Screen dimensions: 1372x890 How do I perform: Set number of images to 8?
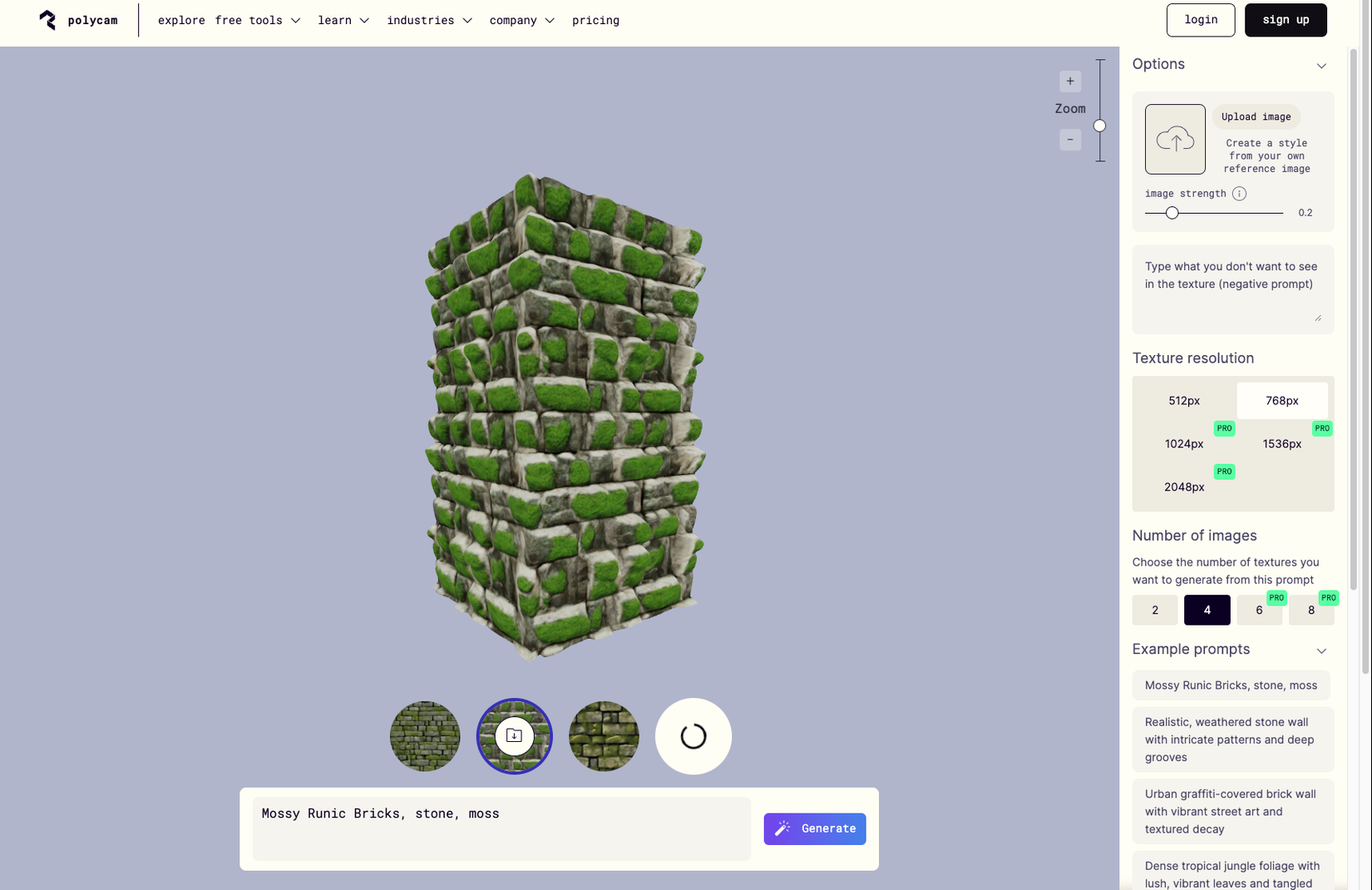[x=1311, y=610]
